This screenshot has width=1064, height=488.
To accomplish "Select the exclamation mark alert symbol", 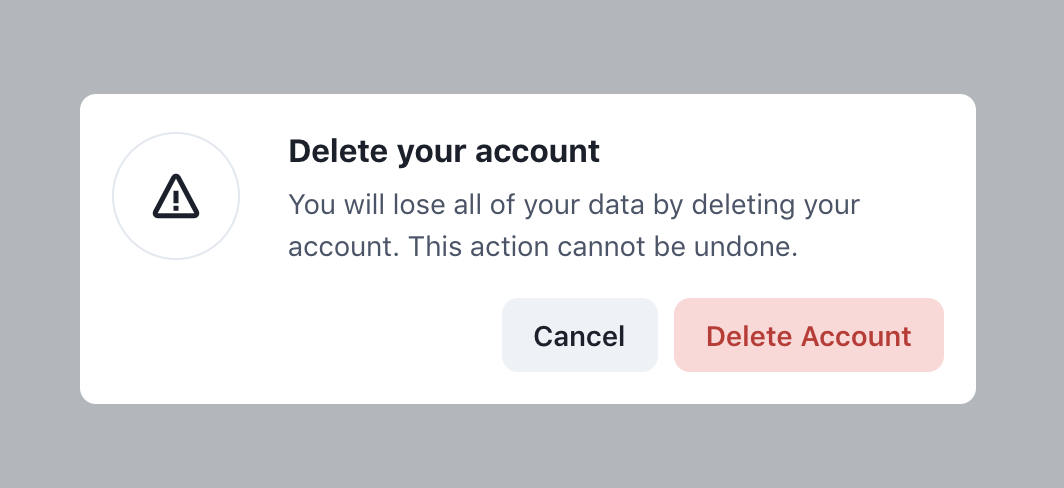I will 176,196.
